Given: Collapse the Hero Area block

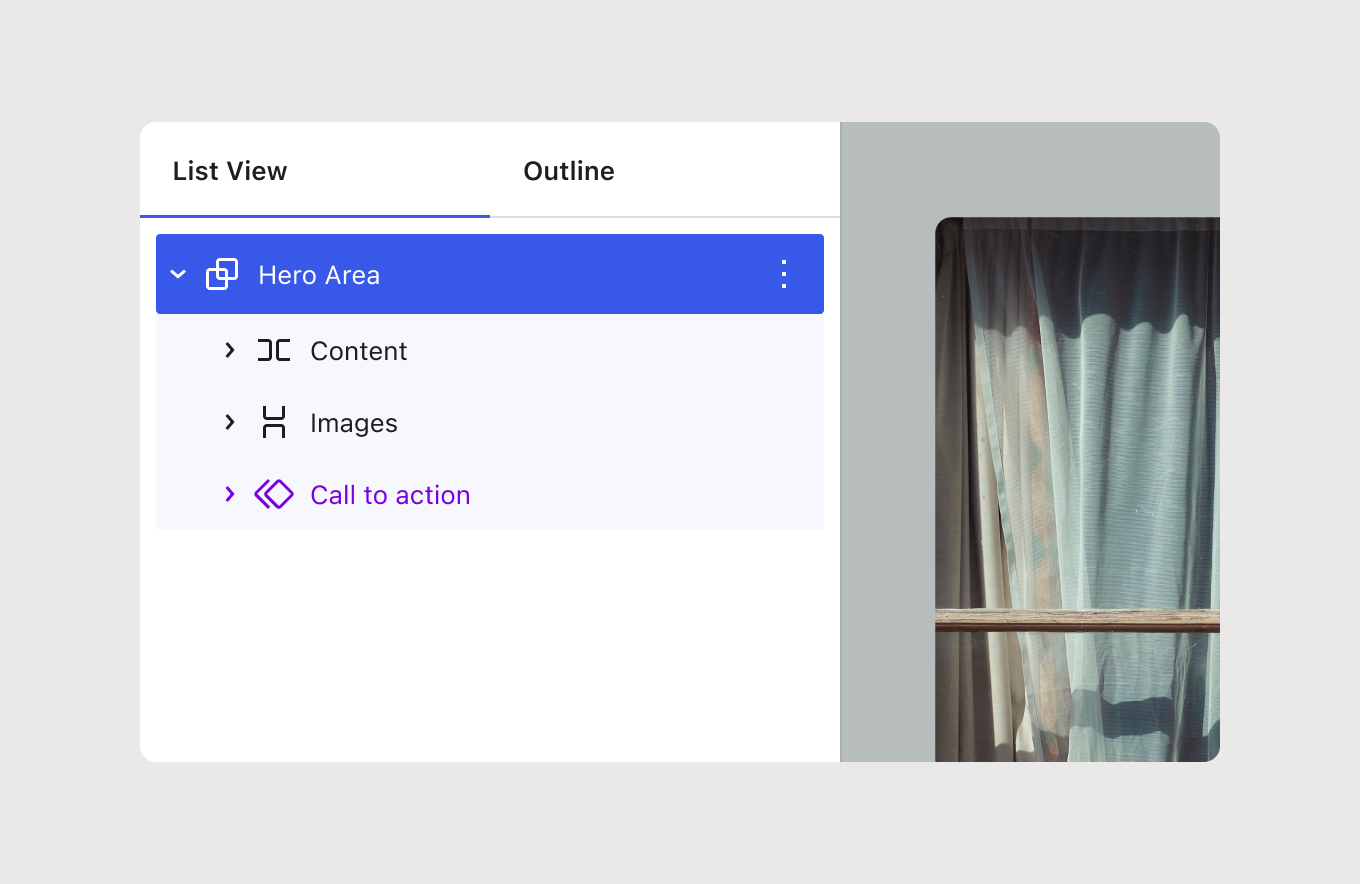Looking at the screenshot, I should tap(178, 274).
